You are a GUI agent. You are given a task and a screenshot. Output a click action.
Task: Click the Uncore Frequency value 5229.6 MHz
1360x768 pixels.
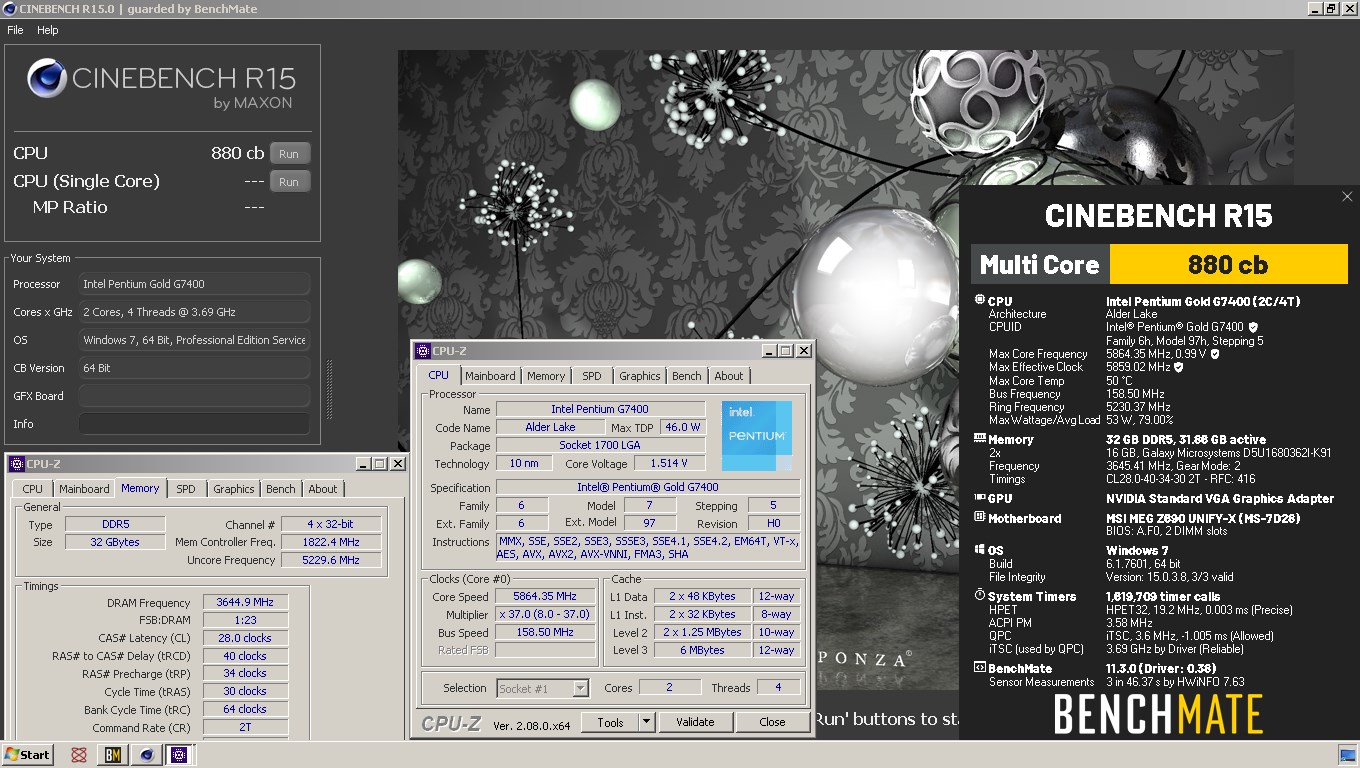[x=330, y=560]
